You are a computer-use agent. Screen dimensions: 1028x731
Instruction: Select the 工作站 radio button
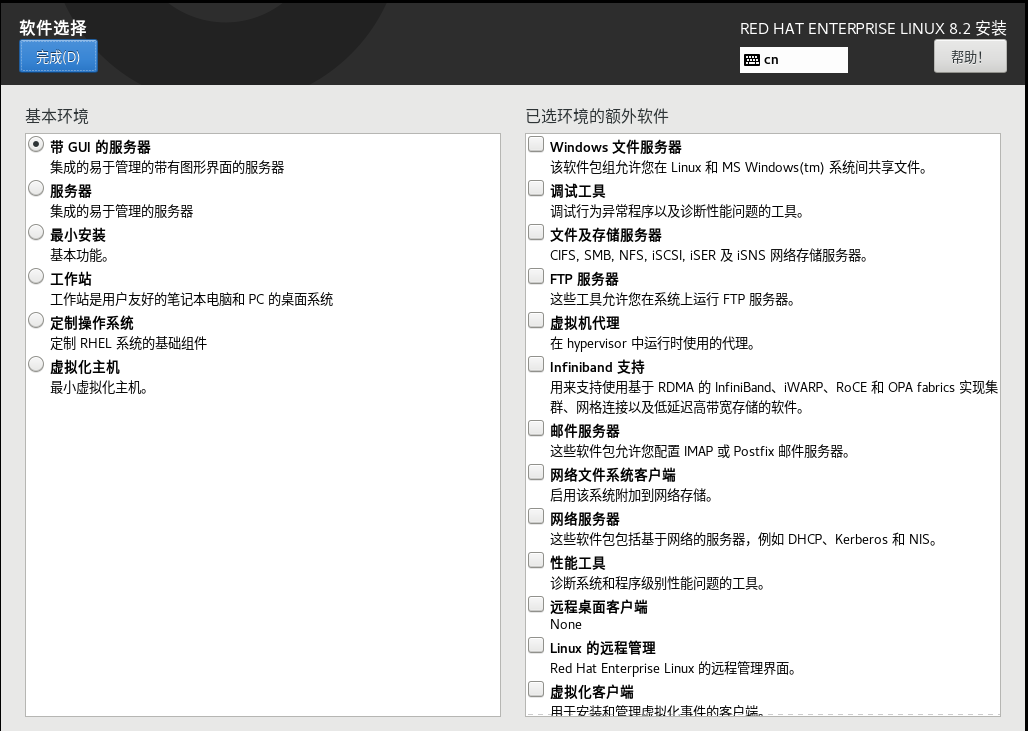36,276
